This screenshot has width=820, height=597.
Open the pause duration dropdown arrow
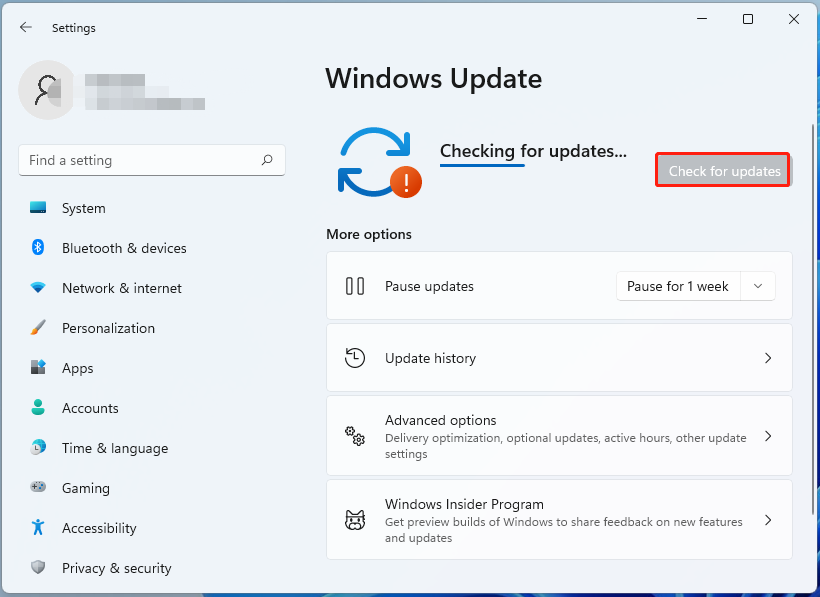click(x=758, y=286)
